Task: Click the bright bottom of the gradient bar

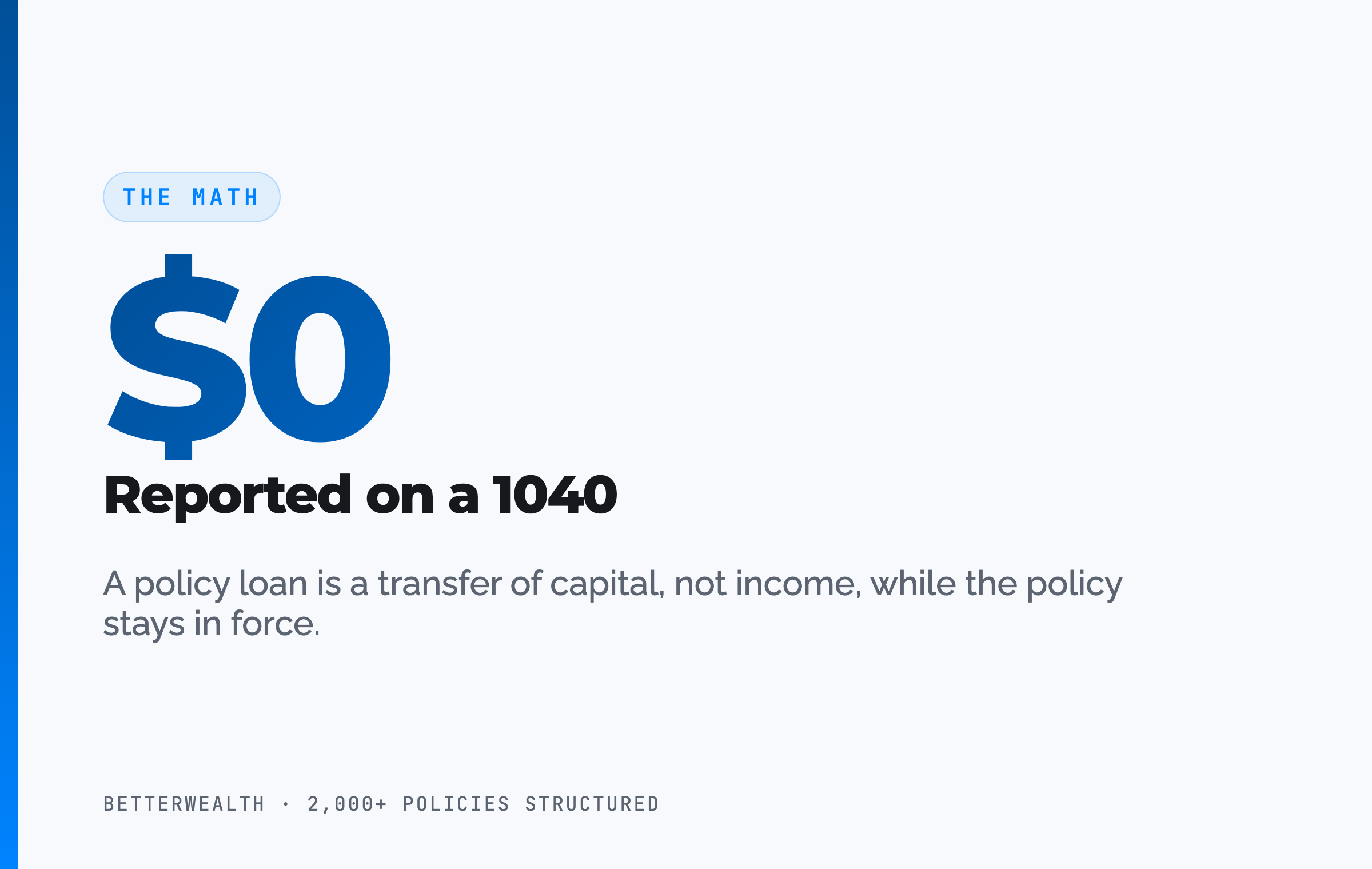Action: click(9, 835)
